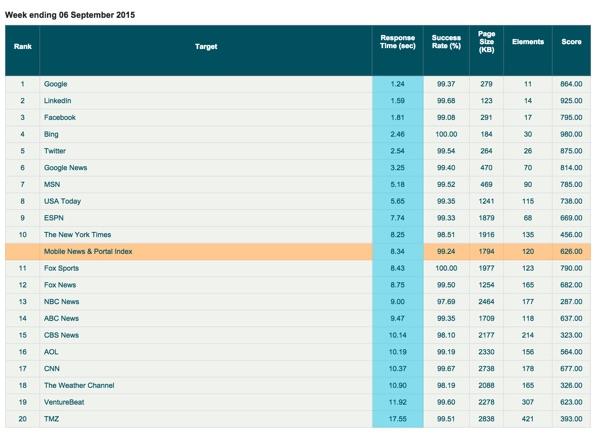Click CBS News response time 10.14

(x=398, y=335)
